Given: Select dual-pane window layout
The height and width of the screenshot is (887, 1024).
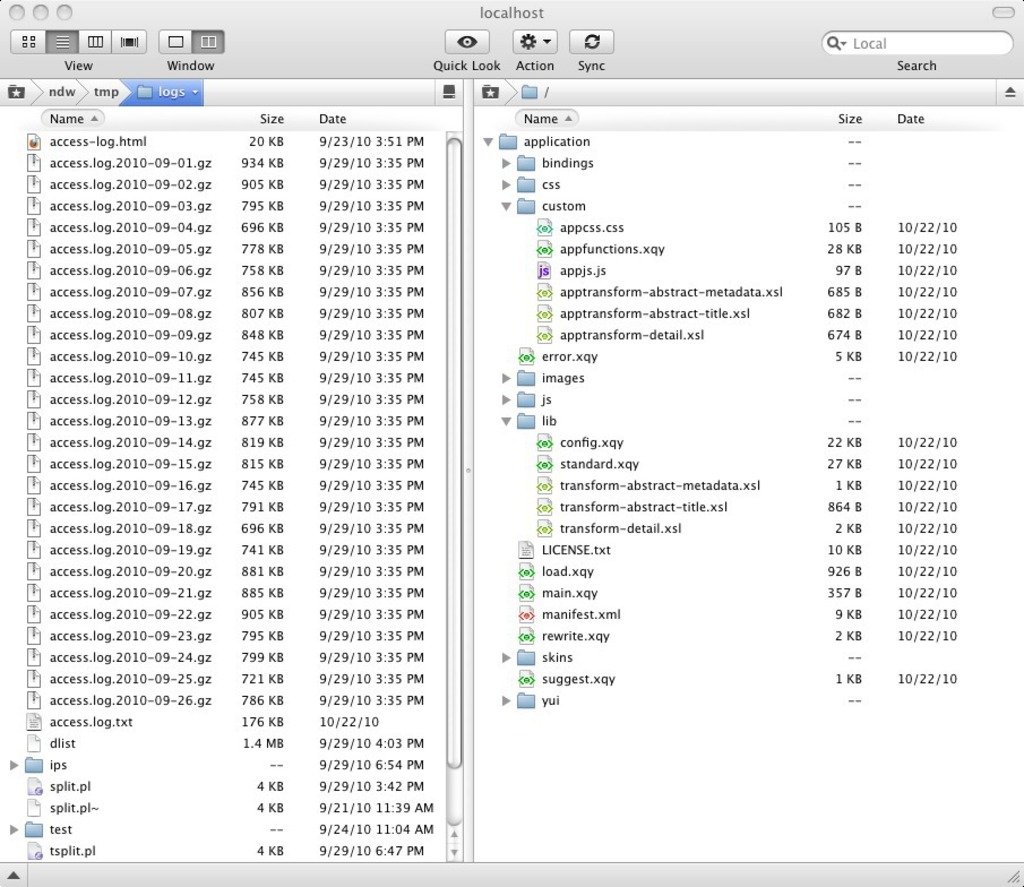Looking at the screenshot, I should pos(208,42).
